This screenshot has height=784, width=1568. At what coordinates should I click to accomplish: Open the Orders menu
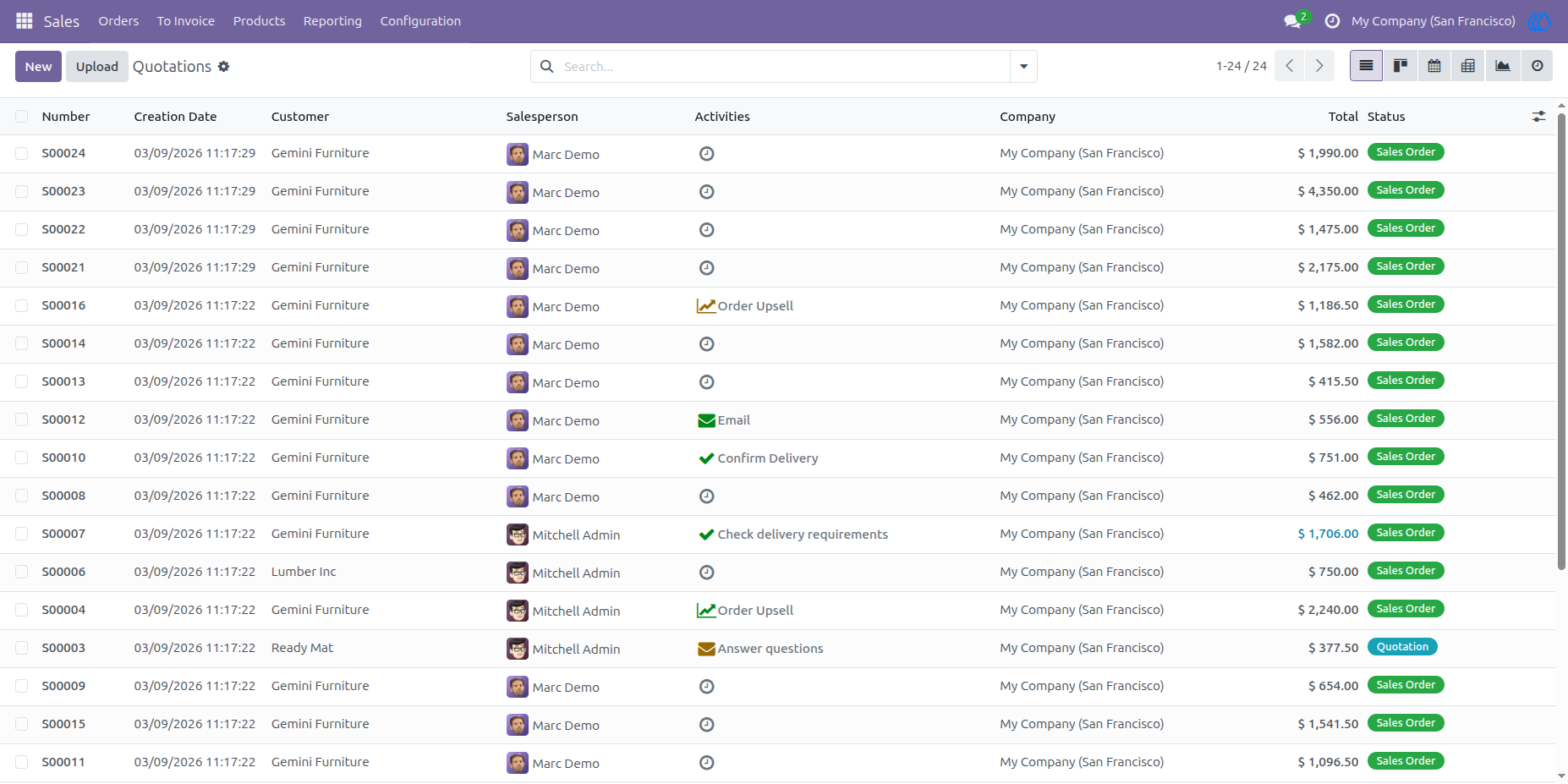click(x=118, y=21)
